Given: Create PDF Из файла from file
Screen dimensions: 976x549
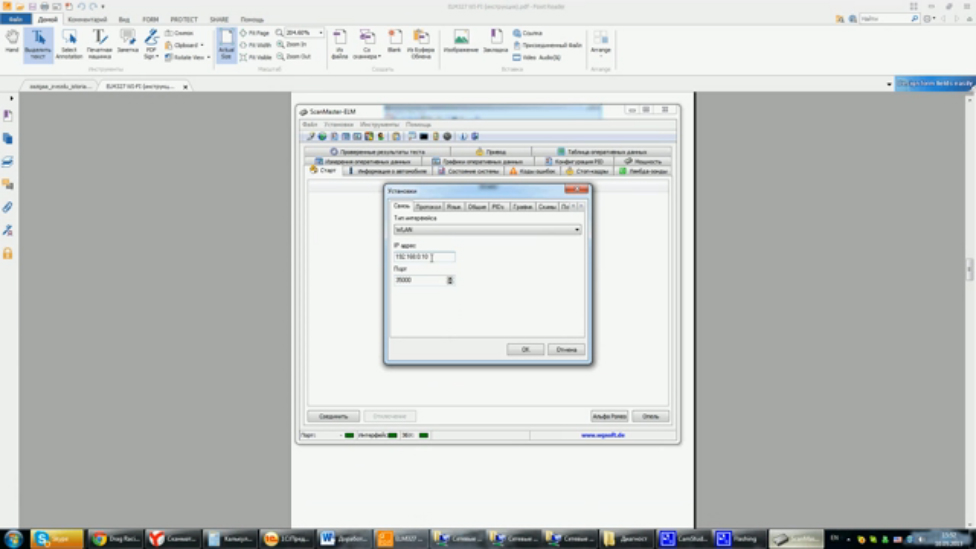Looking at the screenshot, I should coord(340,44).
